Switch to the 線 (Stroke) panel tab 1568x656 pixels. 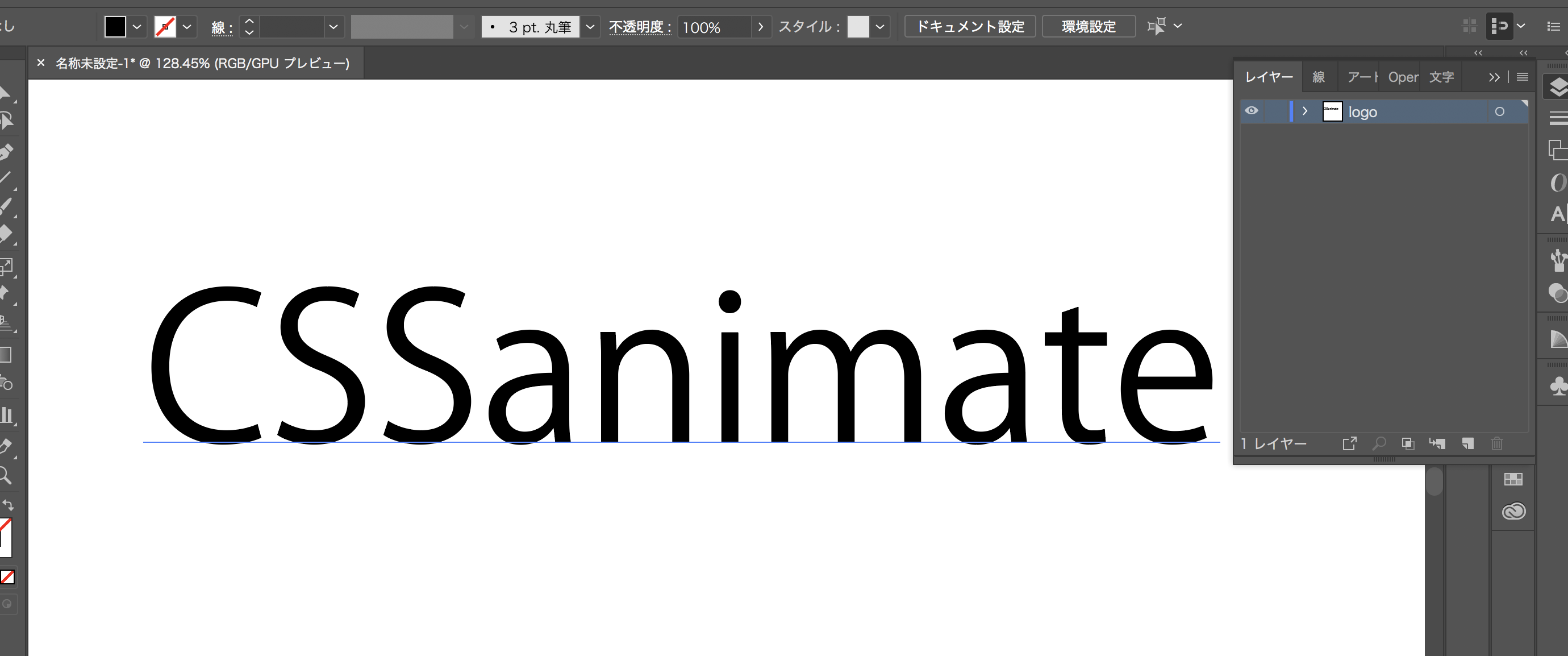(1319, 77)
